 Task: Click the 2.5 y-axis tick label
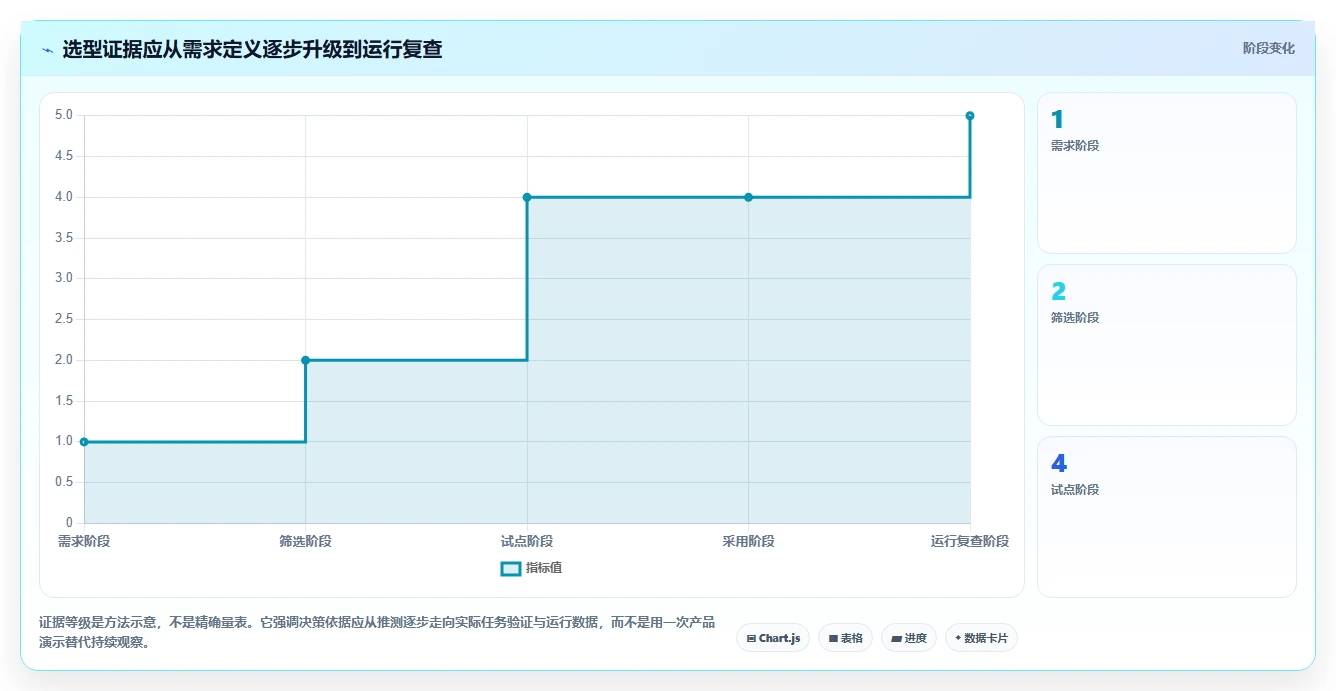(64, 319)
